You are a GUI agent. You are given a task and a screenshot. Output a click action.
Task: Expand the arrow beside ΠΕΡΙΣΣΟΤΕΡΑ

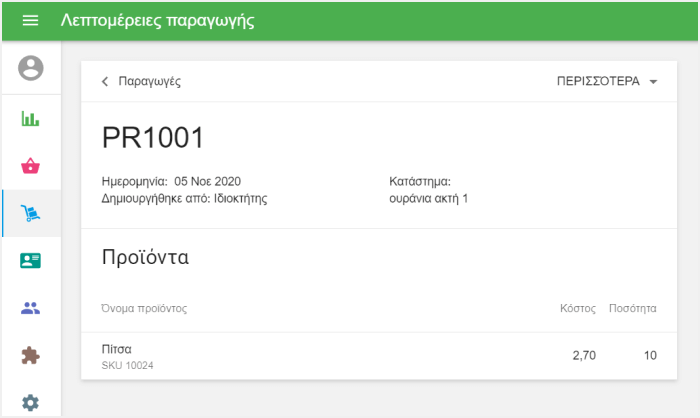tap(653, 82)
